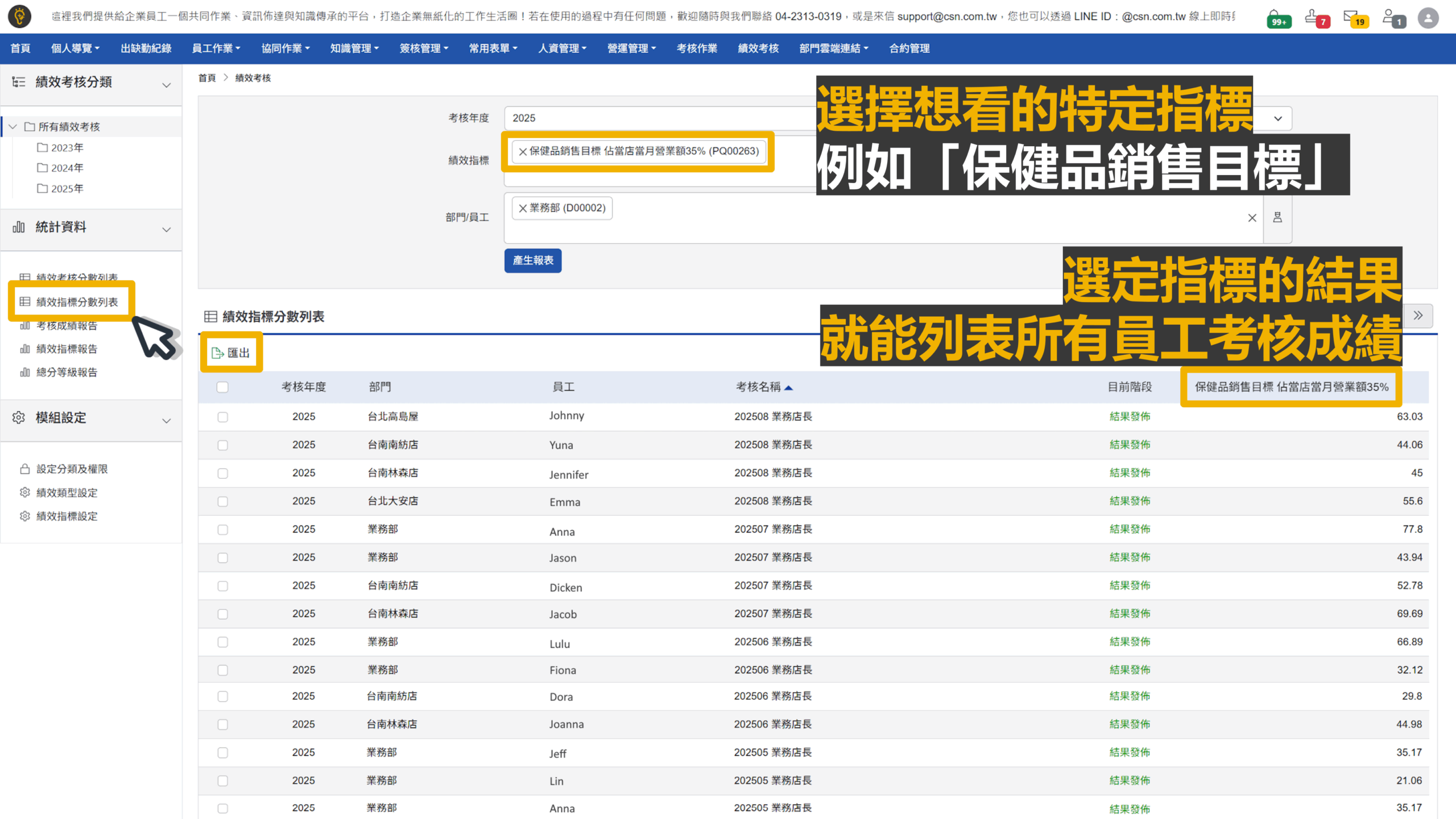Click the double-chevron collapse icon on list panel
The image size is (1456, 819).
tap(1418, 316)
